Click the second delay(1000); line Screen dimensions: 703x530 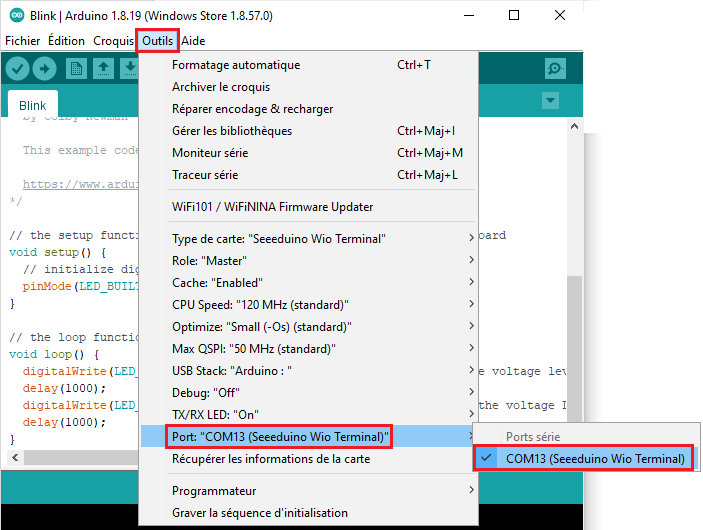(x=65, y=422)
